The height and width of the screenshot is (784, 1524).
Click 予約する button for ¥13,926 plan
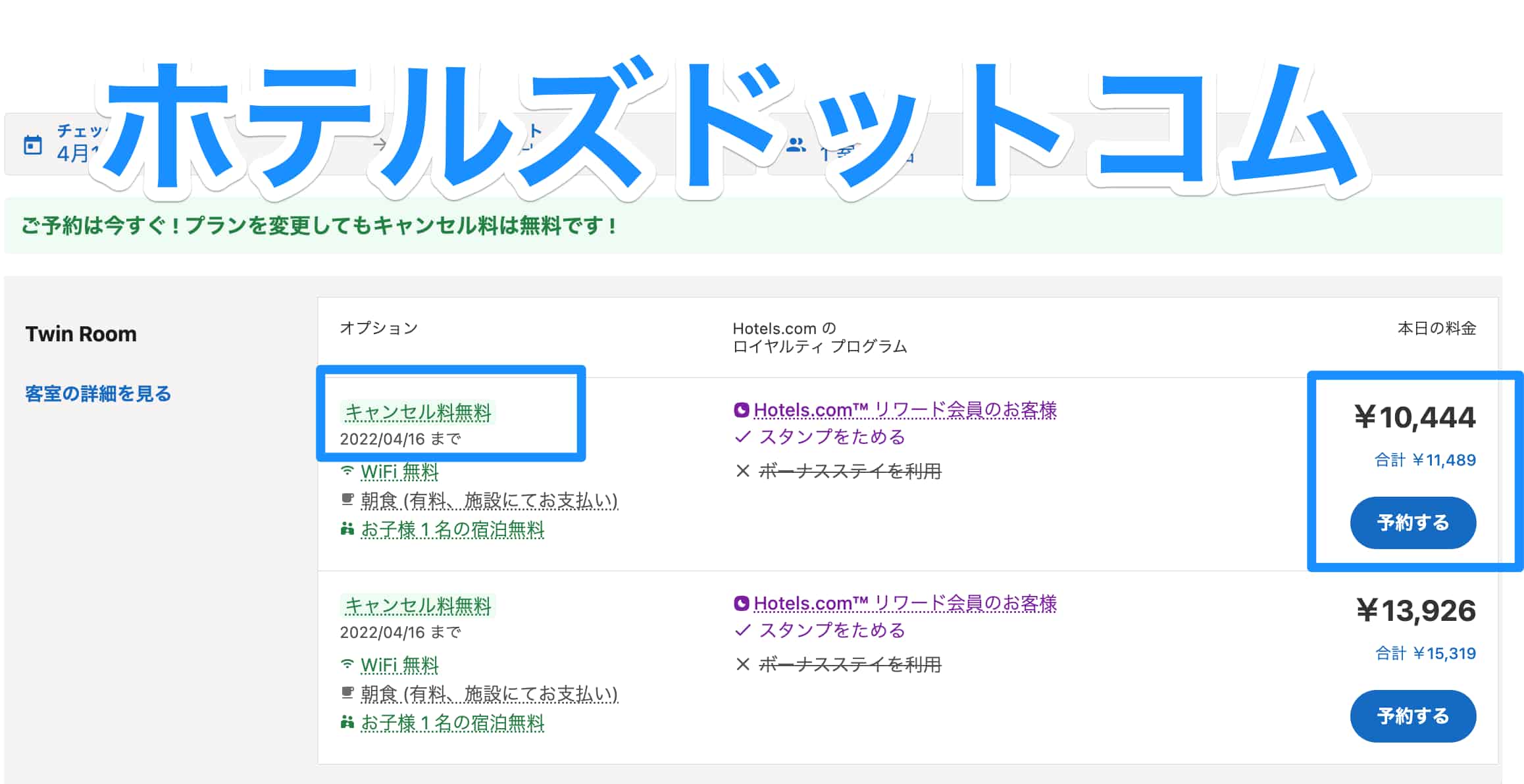[x=1413, y=716]
